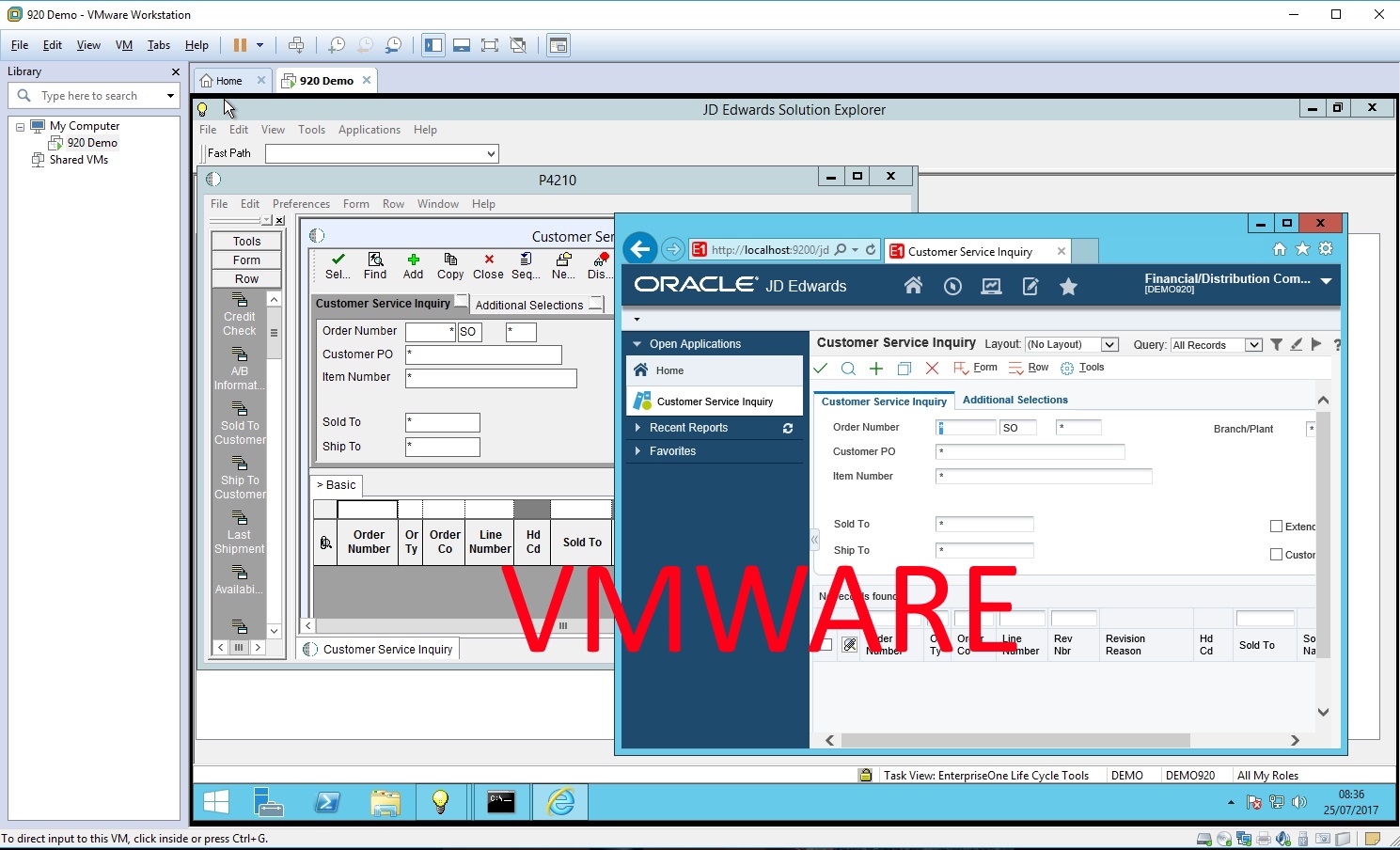Toggle the Extend checkbox
This screenshot has width=1400, height=850.
coord(1276,527)
